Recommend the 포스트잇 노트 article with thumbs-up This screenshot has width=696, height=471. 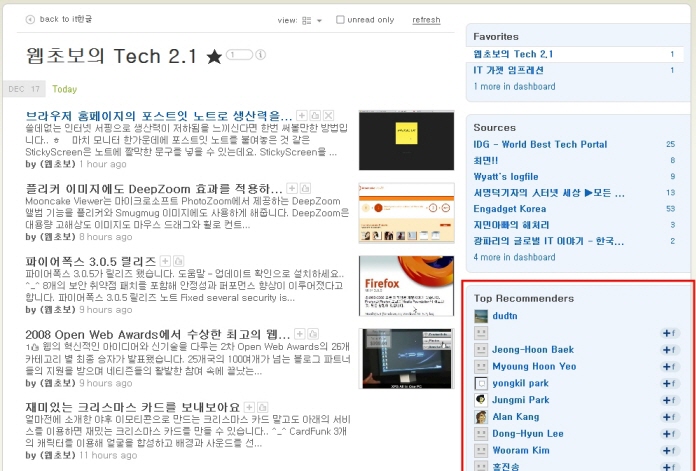[x=315, y=116]
